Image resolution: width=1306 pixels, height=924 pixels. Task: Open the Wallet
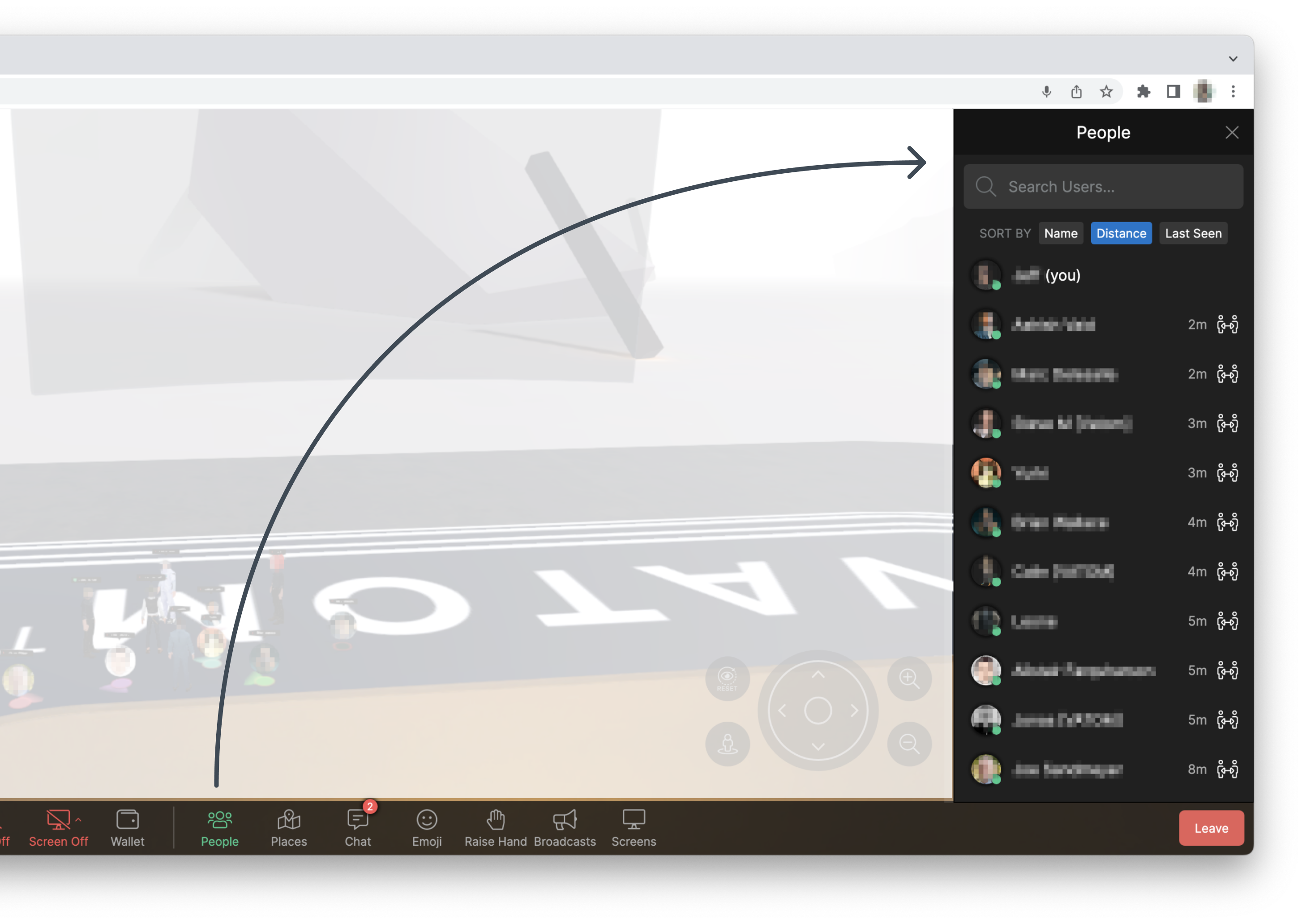point(128,828)
